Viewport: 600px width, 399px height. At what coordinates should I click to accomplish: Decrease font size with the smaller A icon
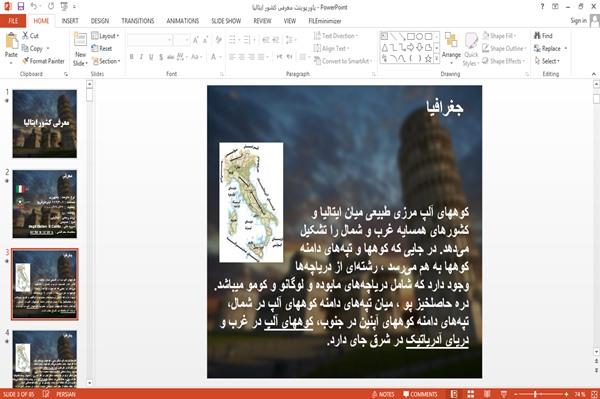[x=205, y=40]
